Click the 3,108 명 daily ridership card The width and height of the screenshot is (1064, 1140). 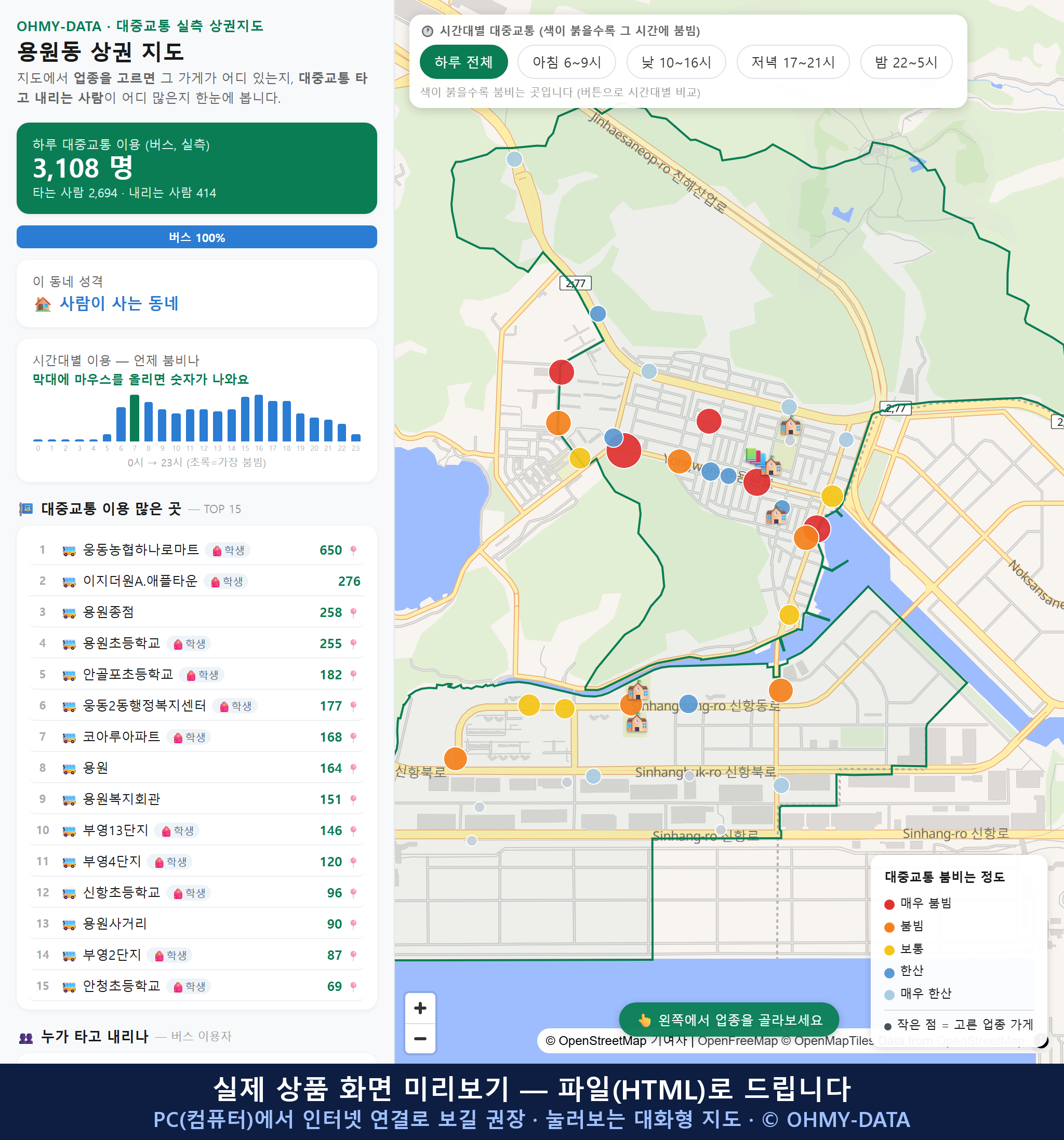(x=197, y=168)
